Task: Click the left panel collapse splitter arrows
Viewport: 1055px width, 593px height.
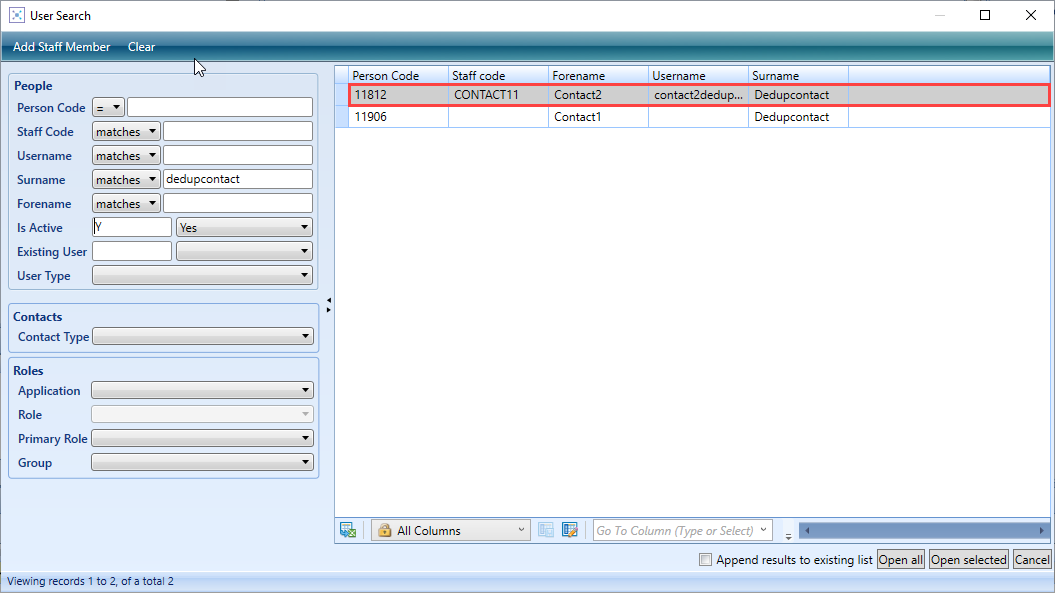Action: [x=328, y=304]
